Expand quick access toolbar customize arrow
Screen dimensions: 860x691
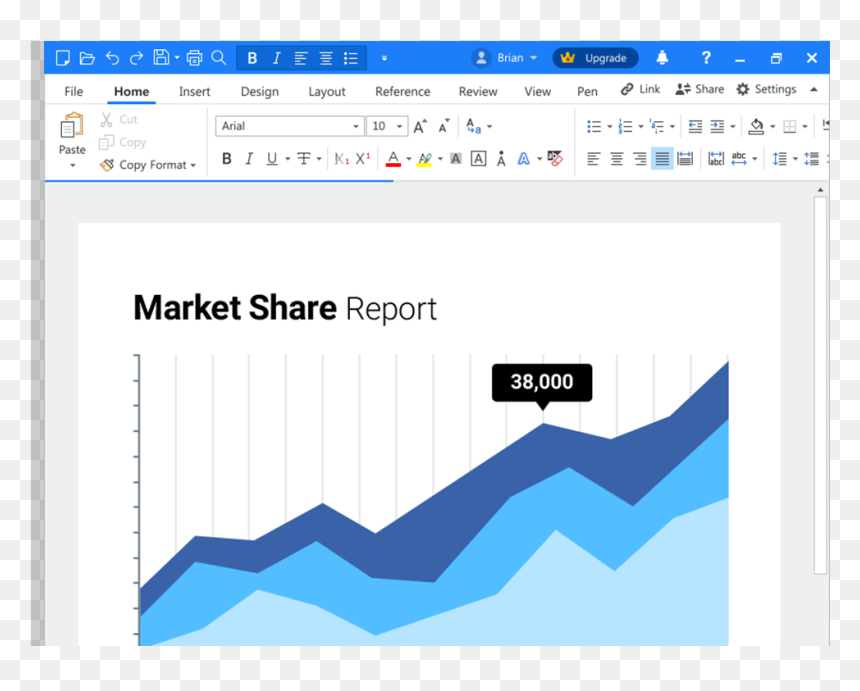384,58
